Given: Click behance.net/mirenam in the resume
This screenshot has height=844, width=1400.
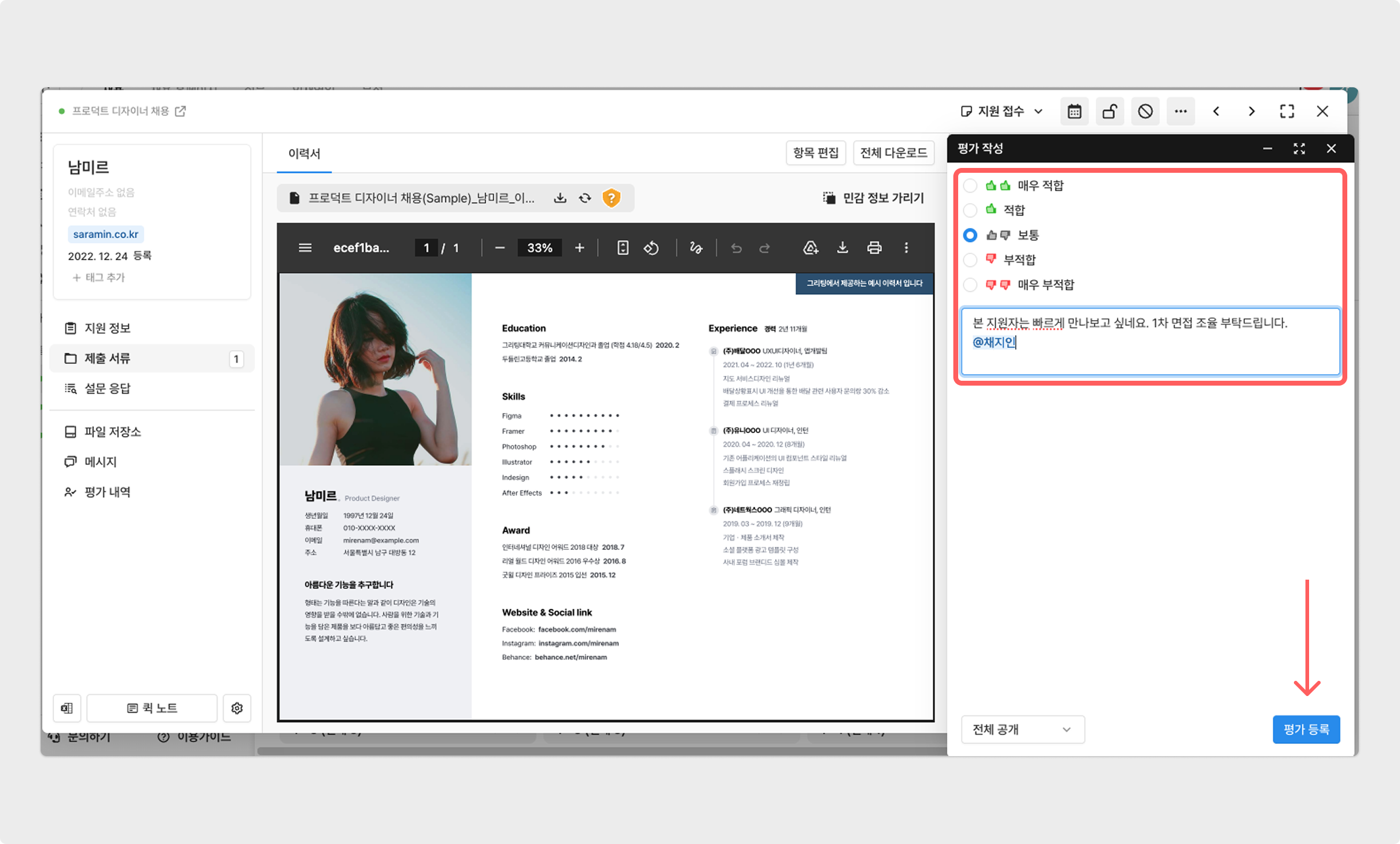Looking at the screenshot, I should 571,657.
